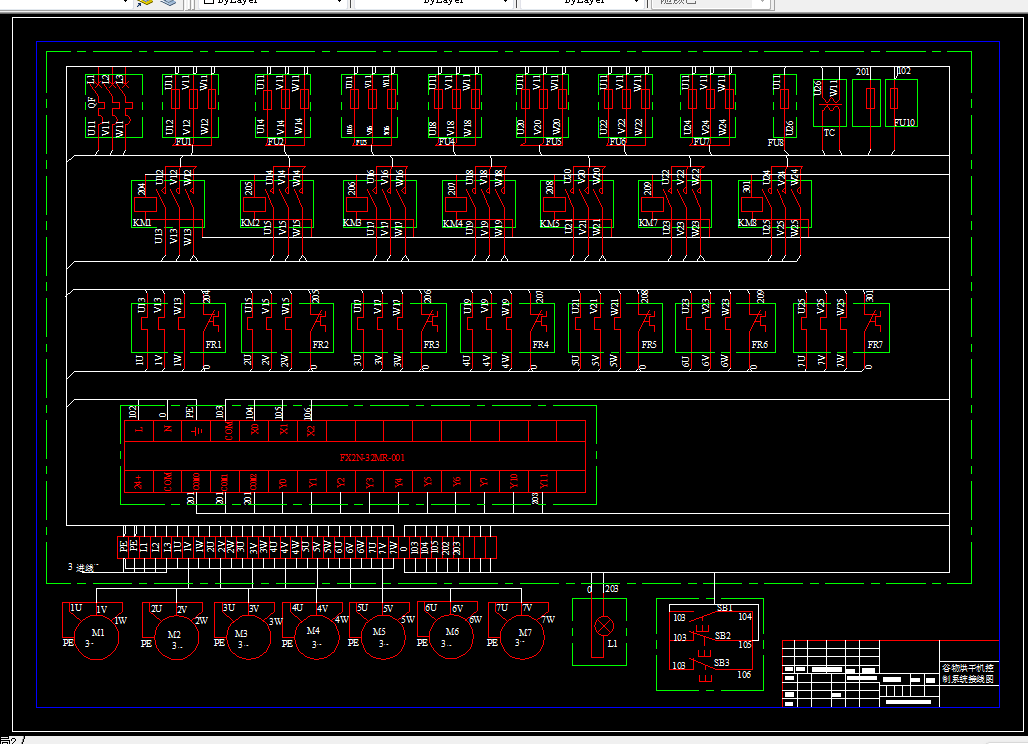This screenshot has width=1028, height=744.
Task: Click the M6 motor symbol
Action: (x=451, y=638)
